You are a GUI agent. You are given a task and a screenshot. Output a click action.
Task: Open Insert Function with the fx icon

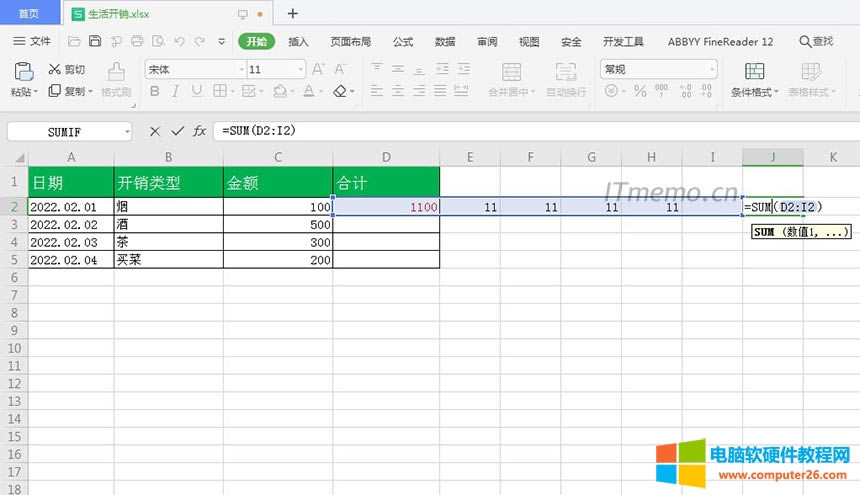click(x=200, y=131)
